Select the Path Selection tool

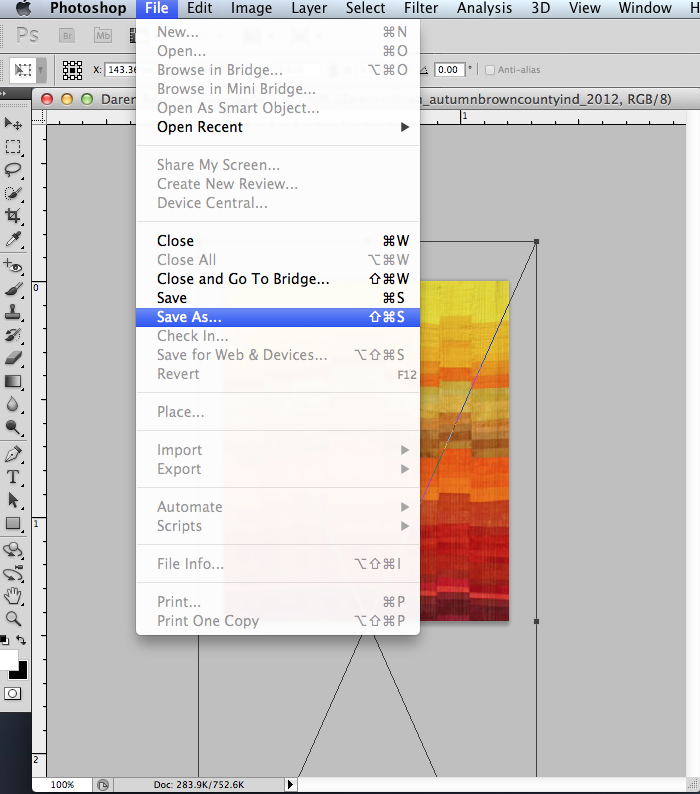pyautogui.click(x=13, y=500)
